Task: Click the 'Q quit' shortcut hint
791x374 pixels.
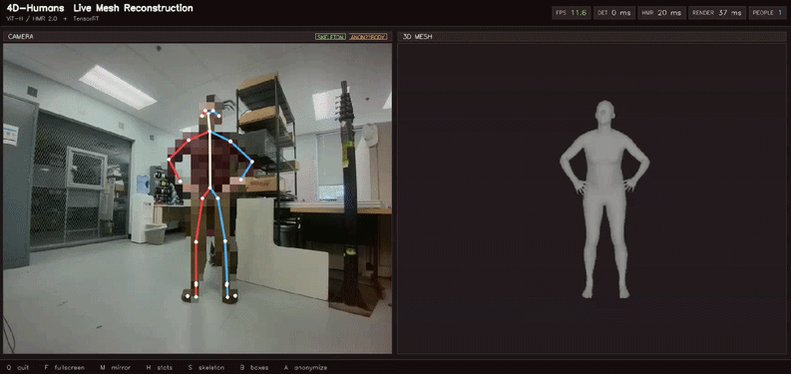Action: pos(18,368)
